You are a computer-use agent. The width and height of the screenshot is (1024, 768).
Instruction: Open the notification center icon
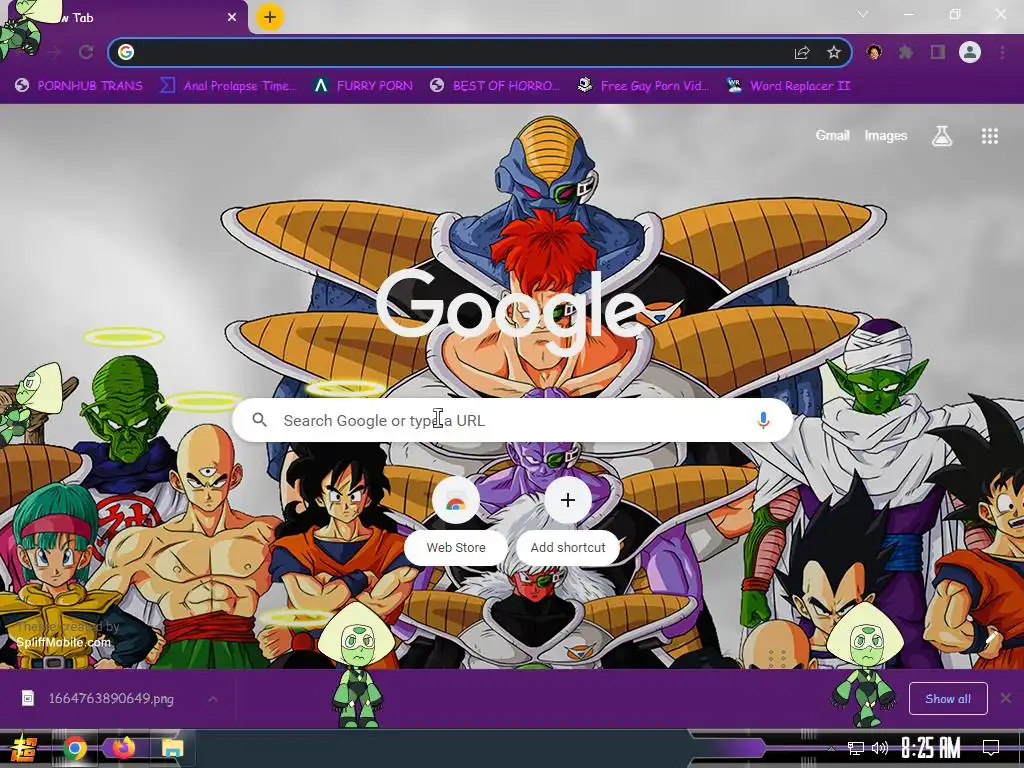[991, 748]
